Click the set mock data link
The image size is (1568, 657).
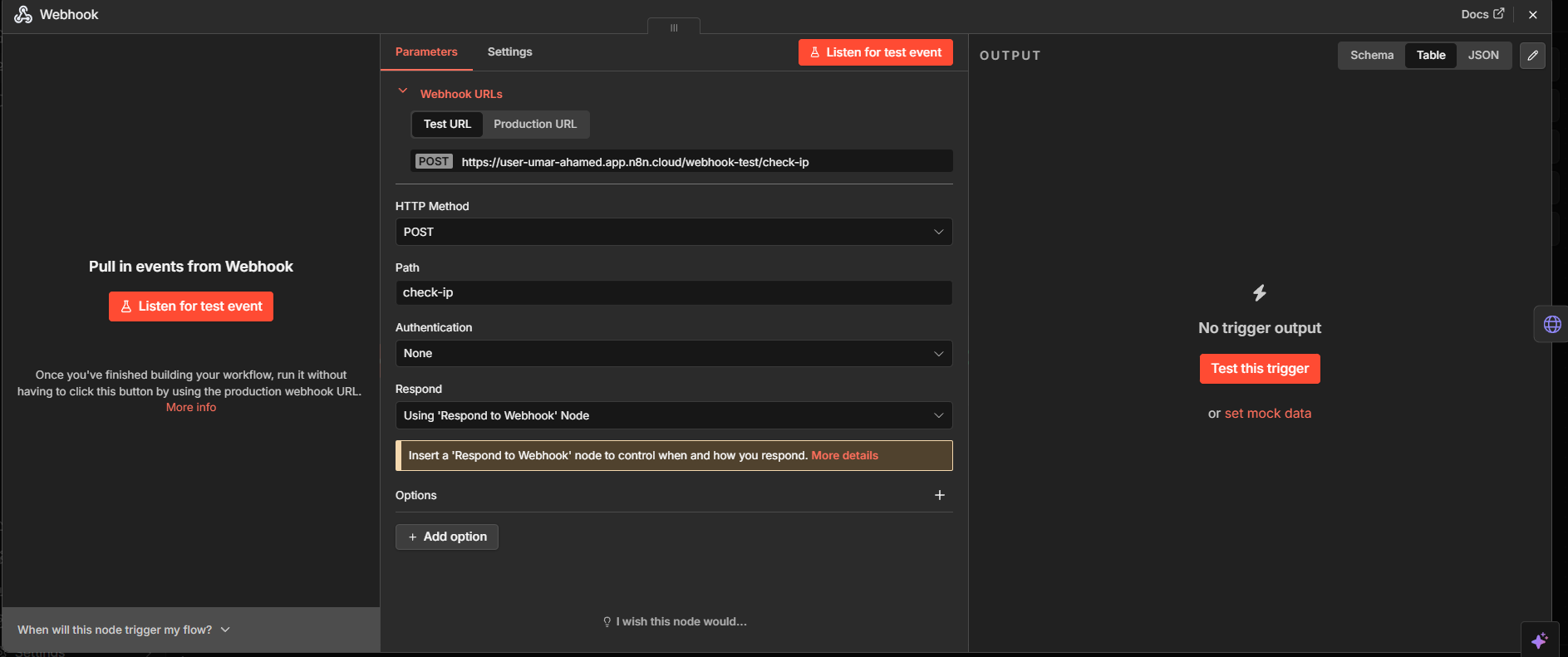click(1268, 413)
